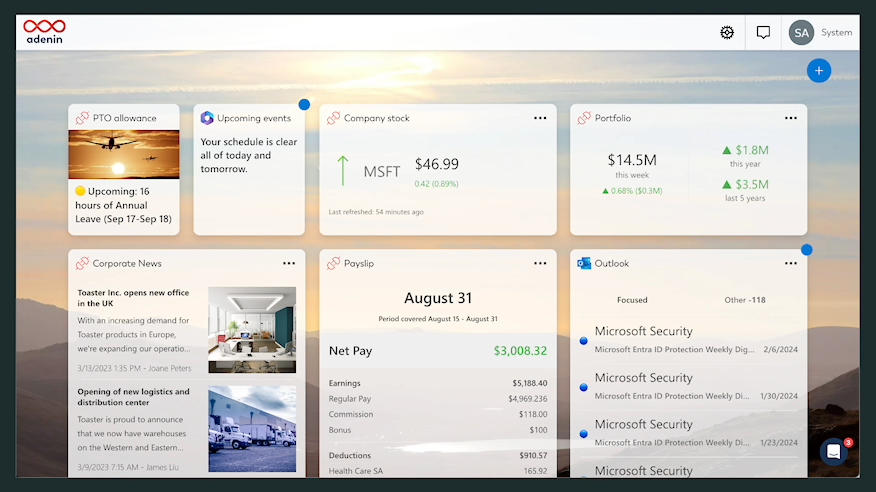This screenshot has height=492, width=876.
Task: Click the Health Care SA row
Action: click(438, 471)
